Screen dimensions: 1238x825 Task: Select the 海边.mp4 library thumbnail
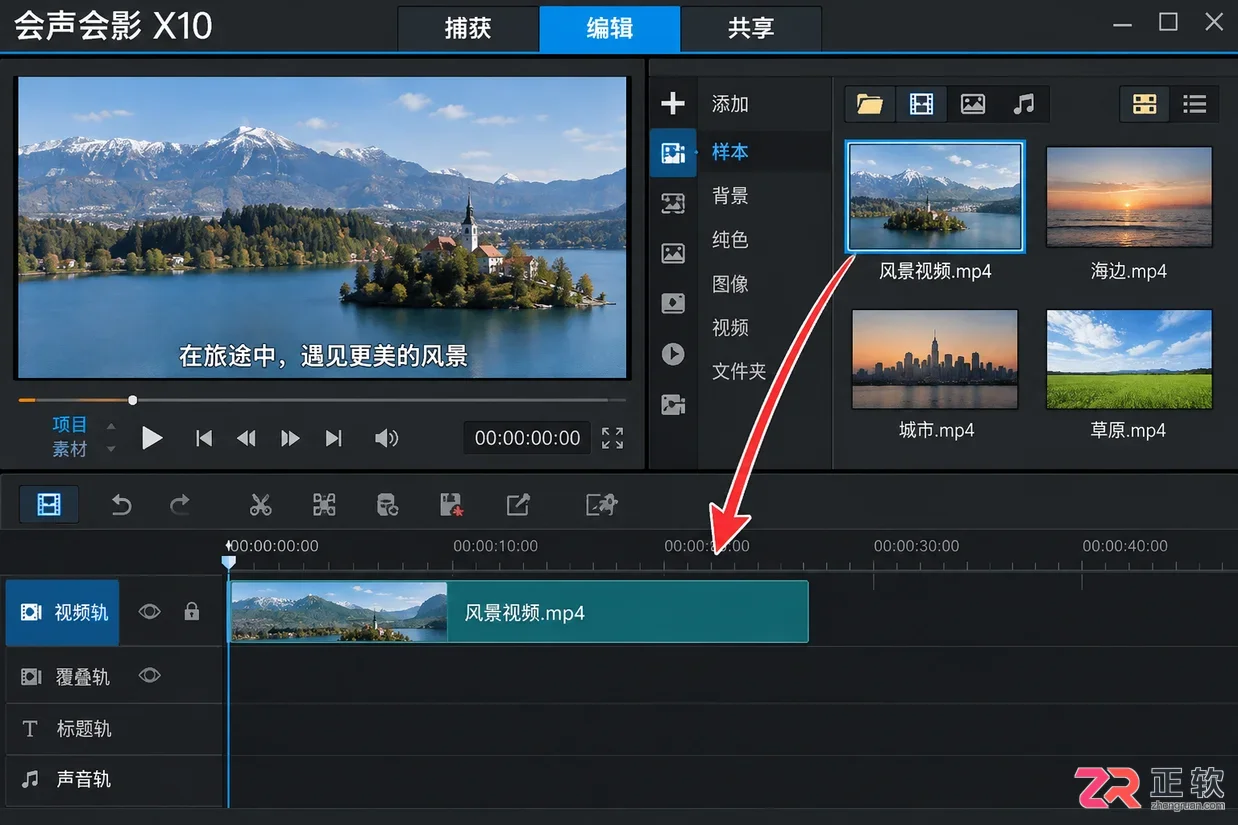pyautogui.click(x=1129, y=196)
